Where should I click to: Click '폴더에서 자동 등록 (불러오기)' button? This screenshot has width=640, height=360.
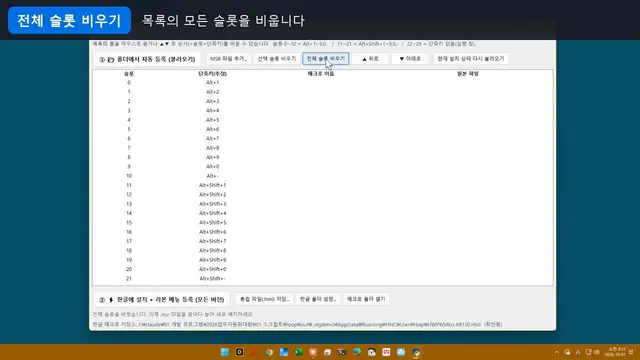147,59
